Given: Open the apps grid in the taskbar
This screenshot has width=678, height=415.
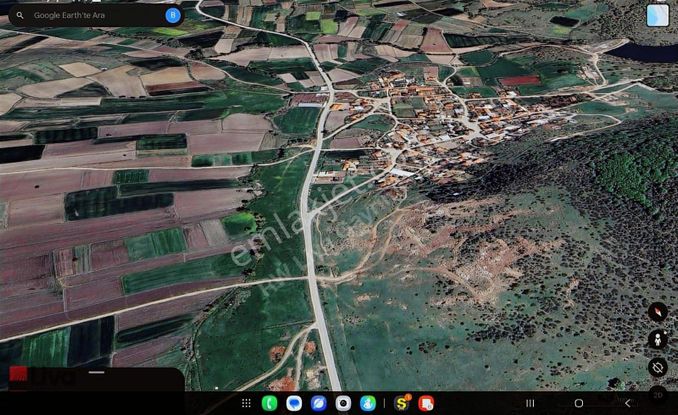Looking at the screenshot, I should tap(246, 403).
